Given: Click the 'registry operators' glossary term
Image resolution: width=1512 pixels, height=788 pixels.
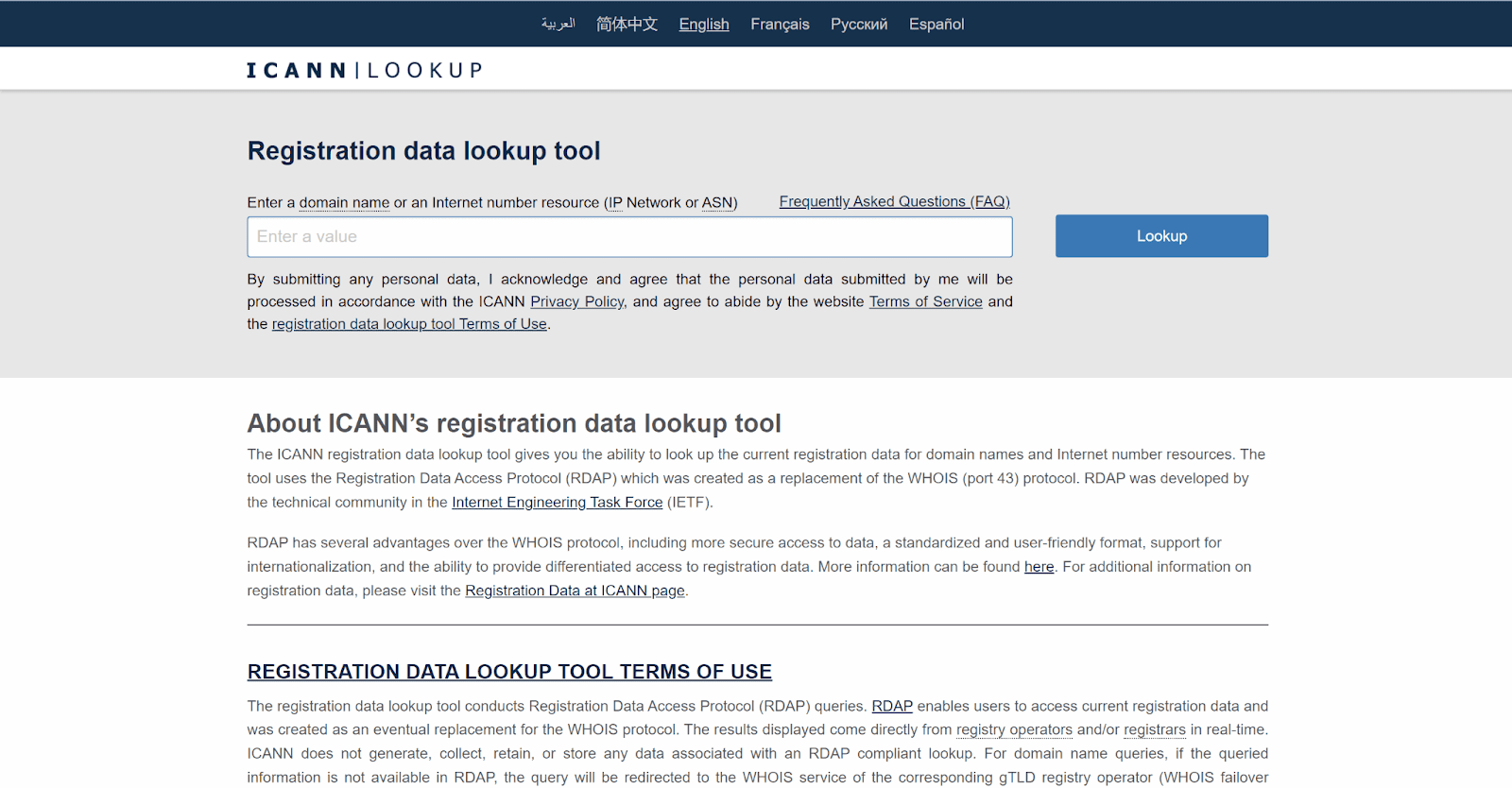Looking at the screenshot, I should (x=1014, y=729).
